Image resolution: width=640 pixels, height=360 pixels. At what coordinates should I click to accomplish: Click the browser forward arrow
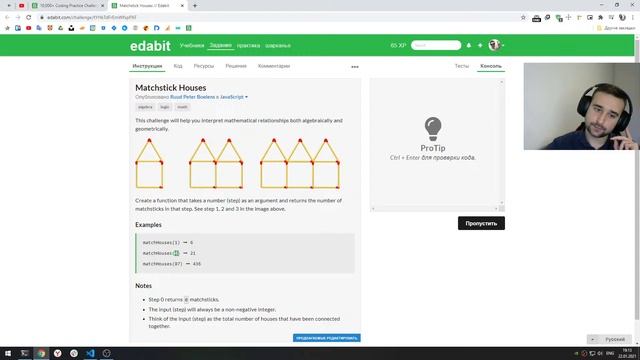coord(18,18)
